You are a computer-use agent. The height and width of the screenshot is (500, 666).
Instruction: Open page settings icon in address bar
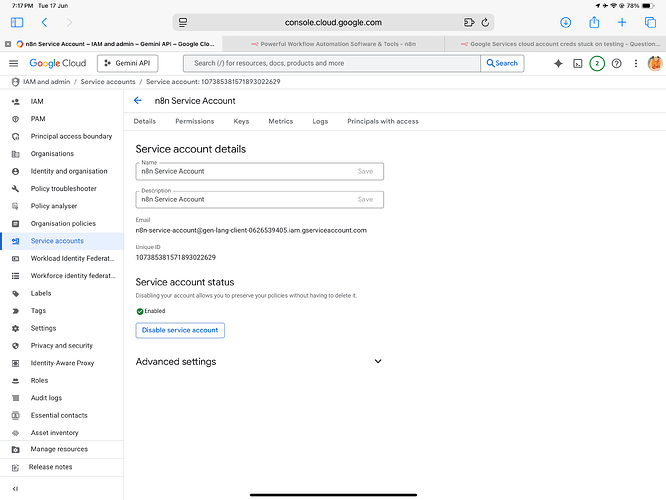coord(183,23)
